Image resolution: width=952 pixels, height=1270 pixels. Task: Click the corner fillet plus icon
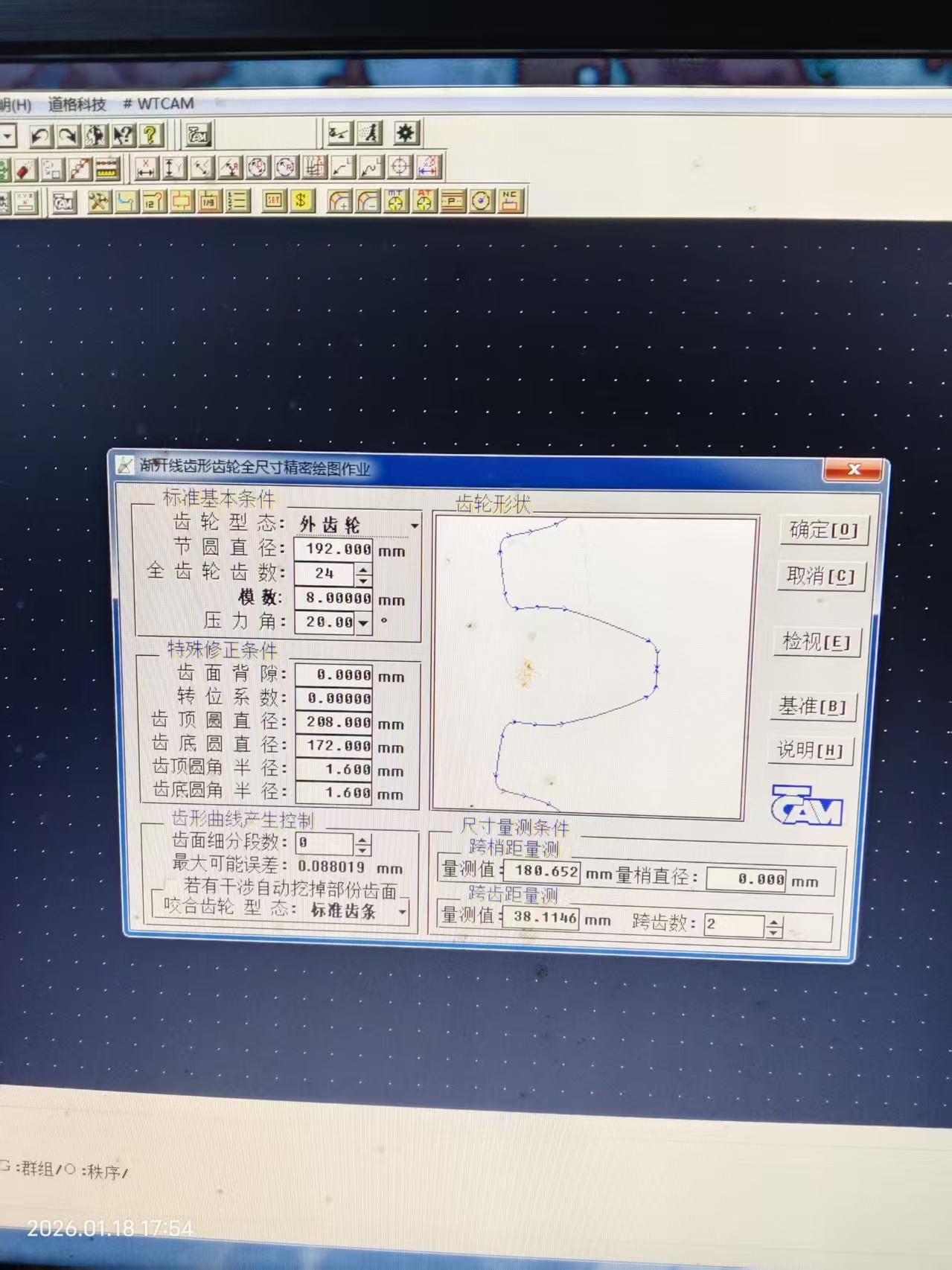339,200
